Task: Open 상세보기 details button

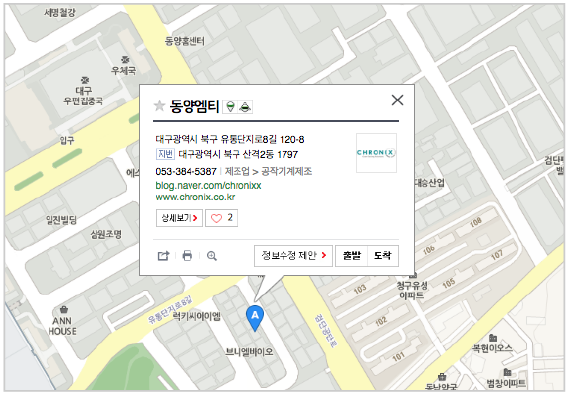Action: (x=179, y=218)
